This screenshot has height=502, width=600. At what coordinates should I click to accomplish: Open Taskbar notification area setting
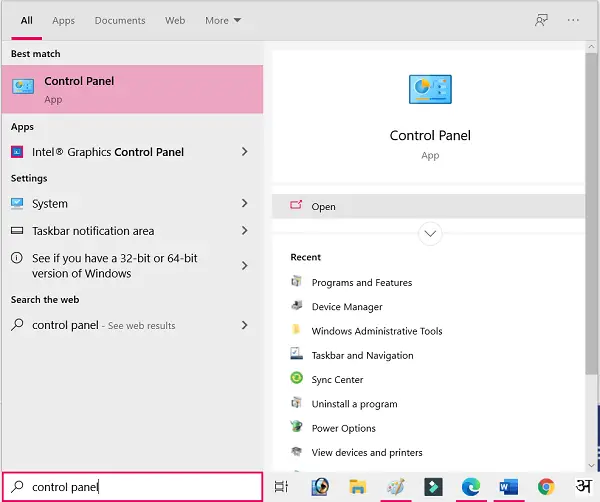(x=132, y=231)
